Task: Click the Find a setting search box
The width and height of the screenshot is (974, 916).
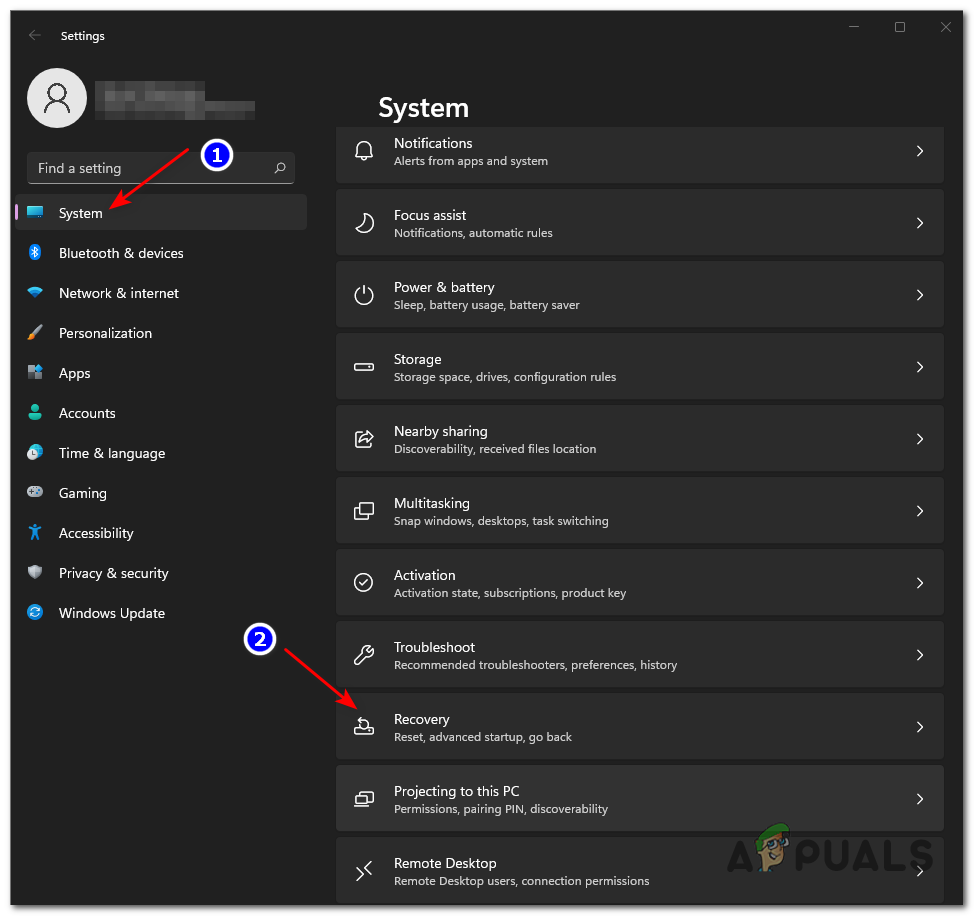Action: point(161,168)
